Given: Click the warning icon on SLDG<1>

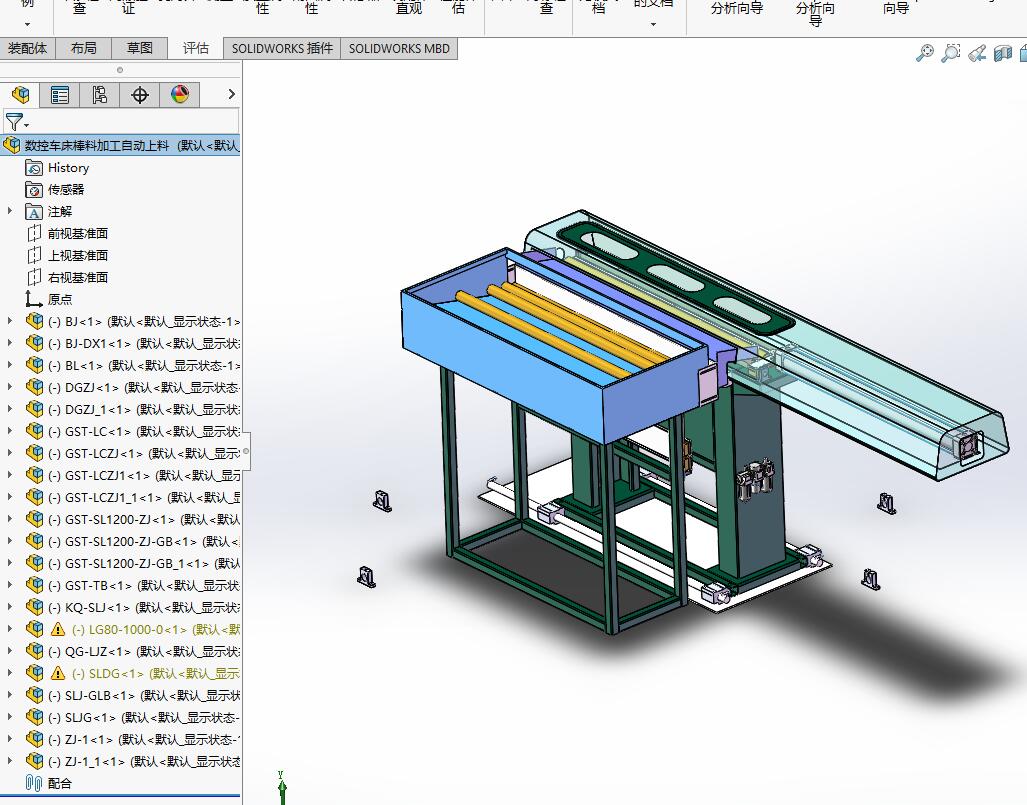Looking at the screenshot, I should 58,673.
